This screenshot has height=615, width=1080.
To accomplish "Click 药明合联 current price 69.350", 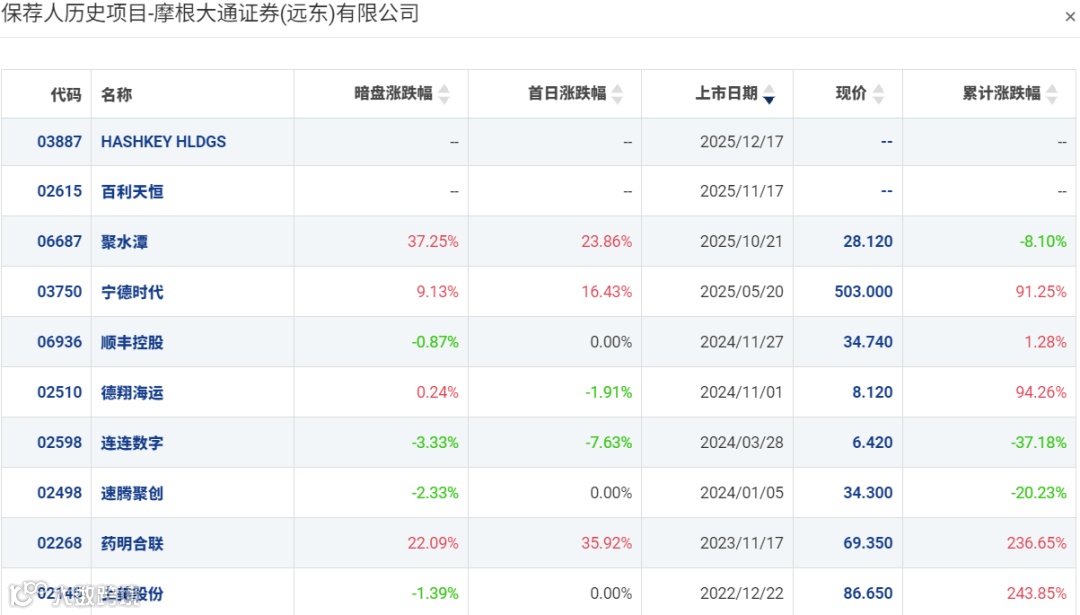I will [868, 543].
